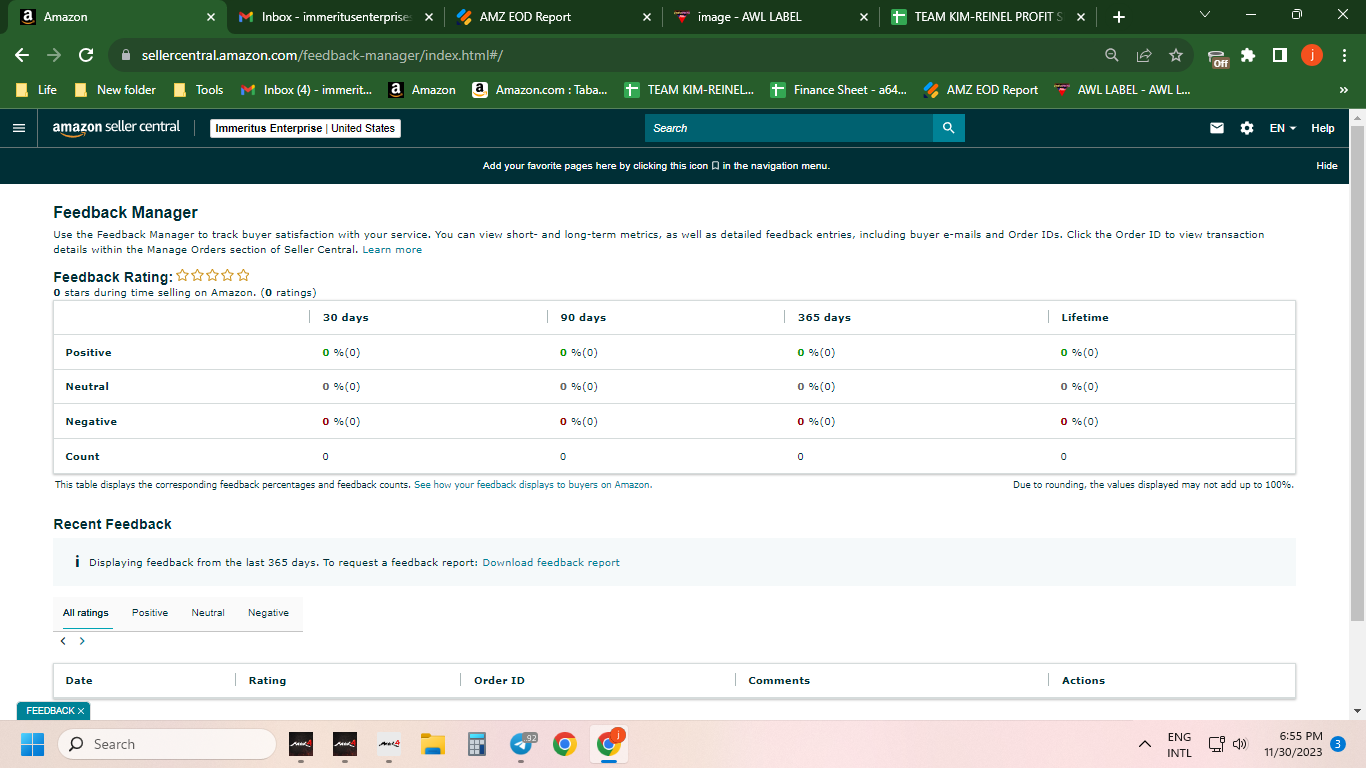Click the browser forward arrow
The image size is (1366, 768).
tap(54, 55)
